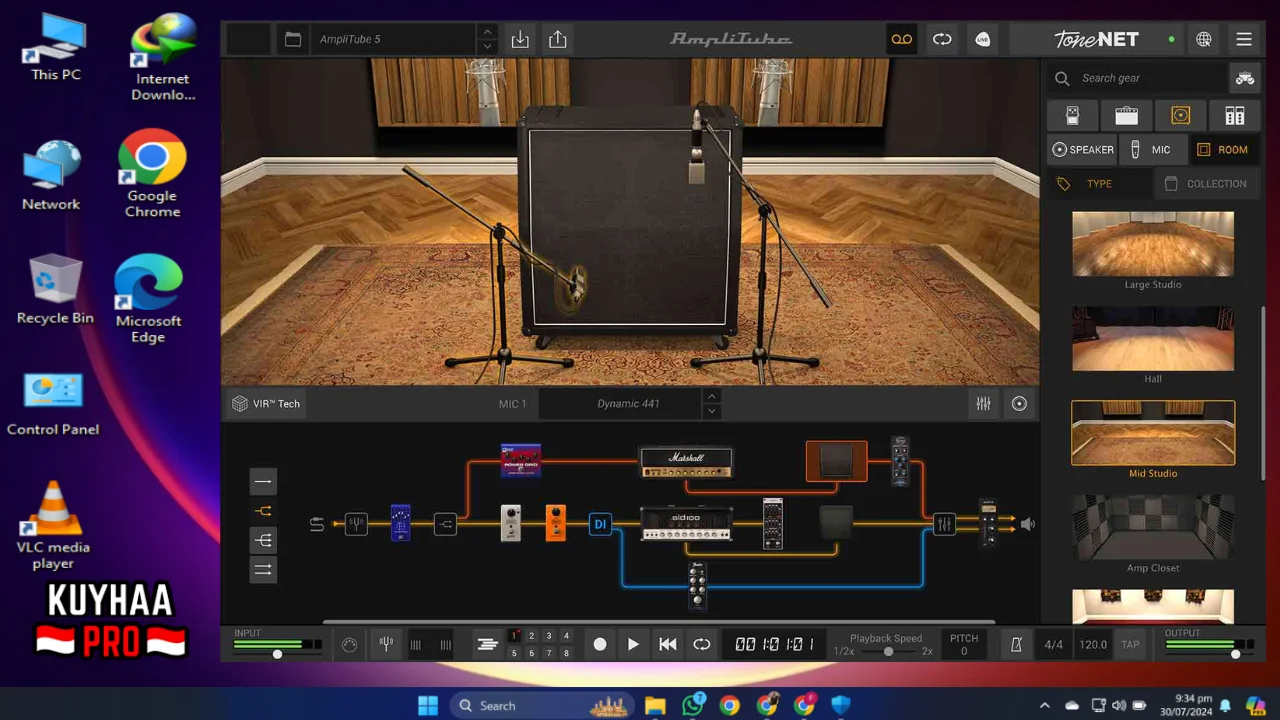The image size is (1280, 720).
Task: Select three-path split chain routing
Action: pos(263,540)
